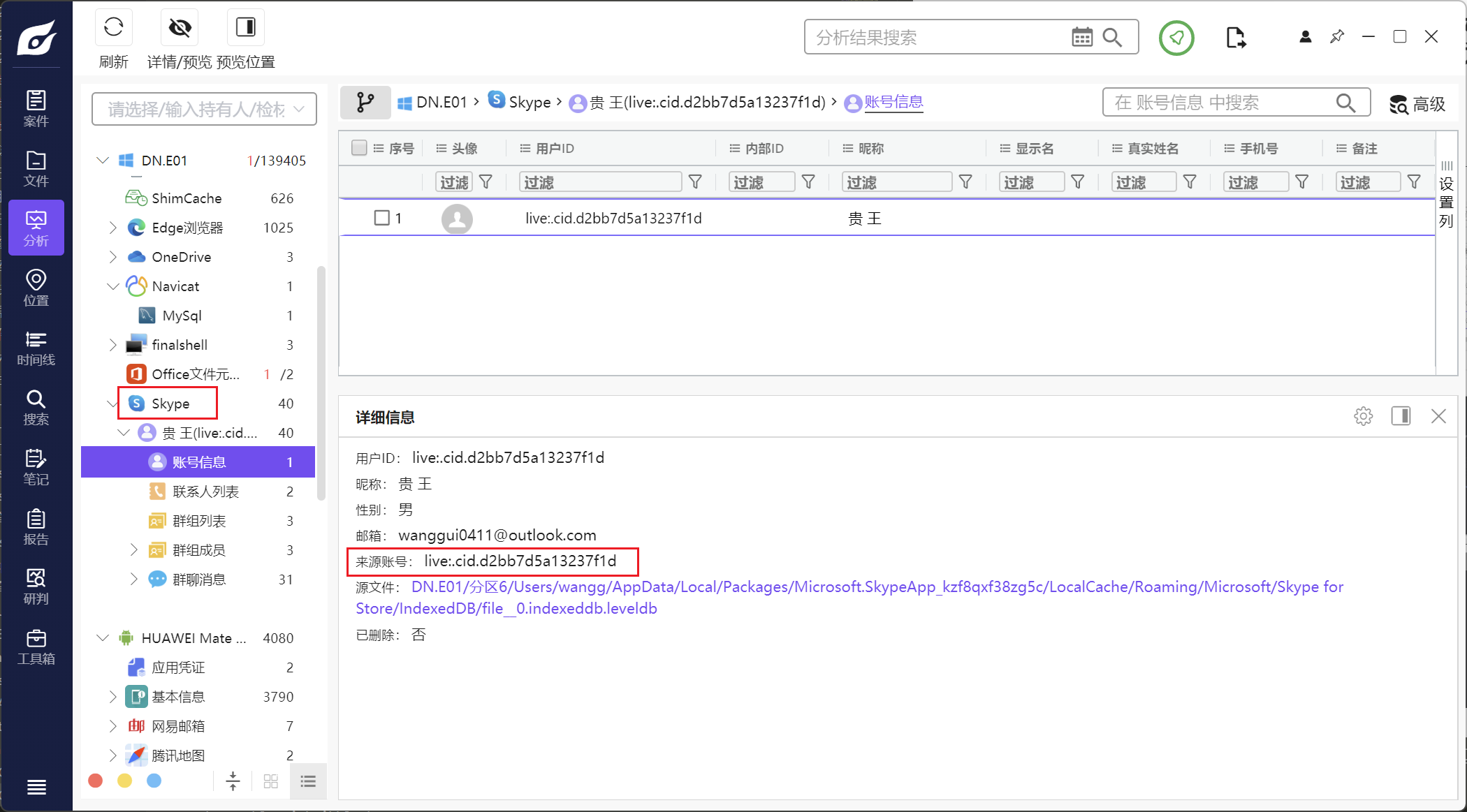The width and height of the screenshot is (1467, 812).
Task: Expand the Edge浏览器 tree node
Action: (x=112, y=228)
